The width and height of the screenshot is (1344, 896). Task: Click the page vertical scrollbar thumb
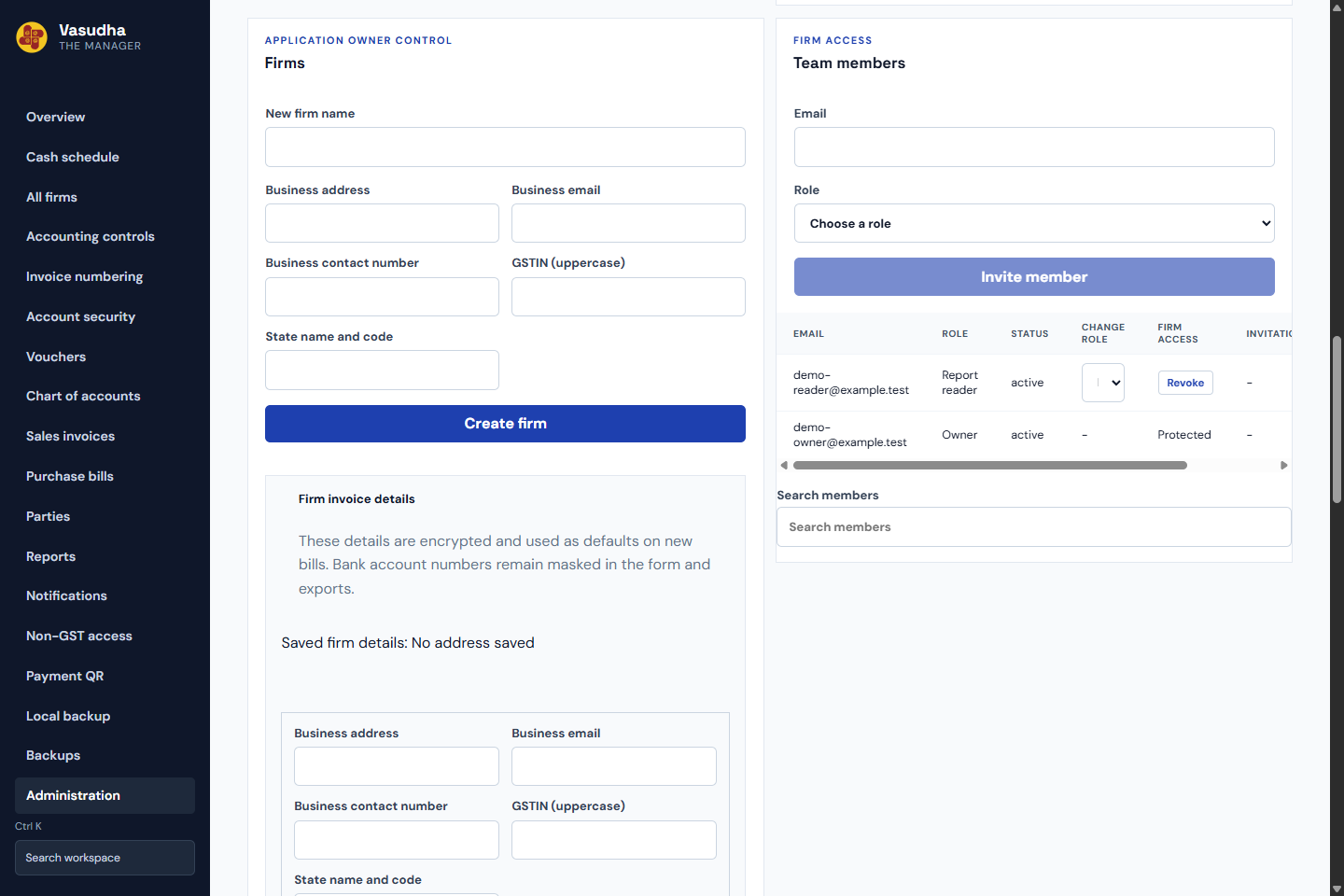coord(1337,420)
